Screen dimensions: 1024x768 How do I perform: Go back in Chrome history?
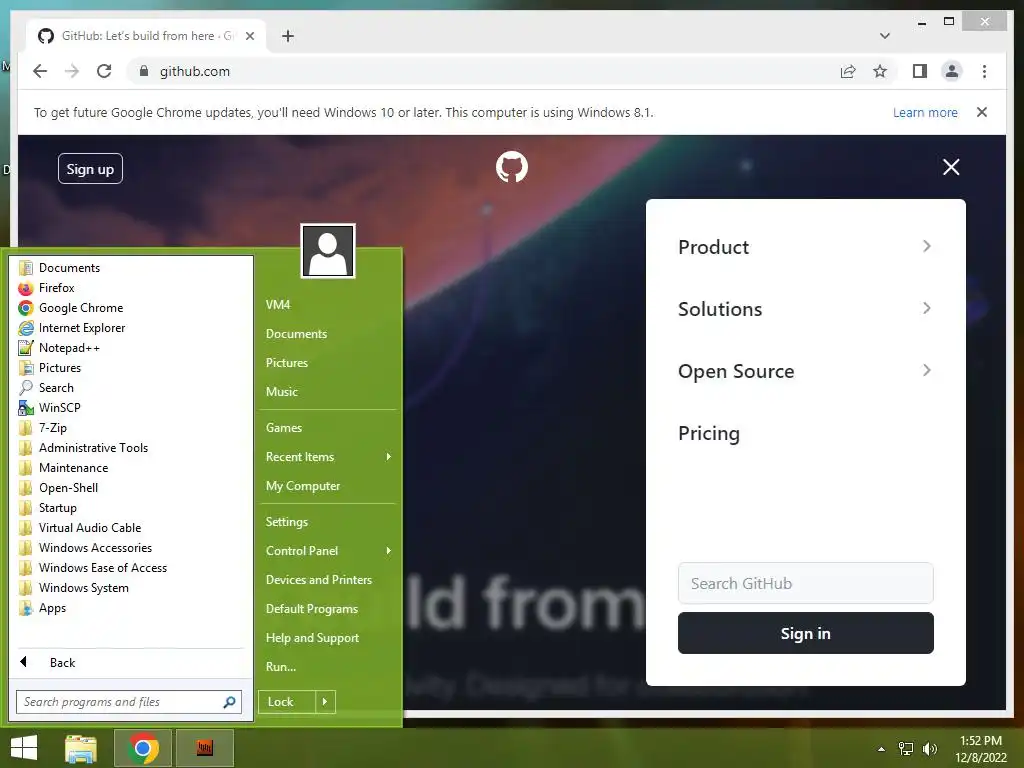tap(40, 71)
